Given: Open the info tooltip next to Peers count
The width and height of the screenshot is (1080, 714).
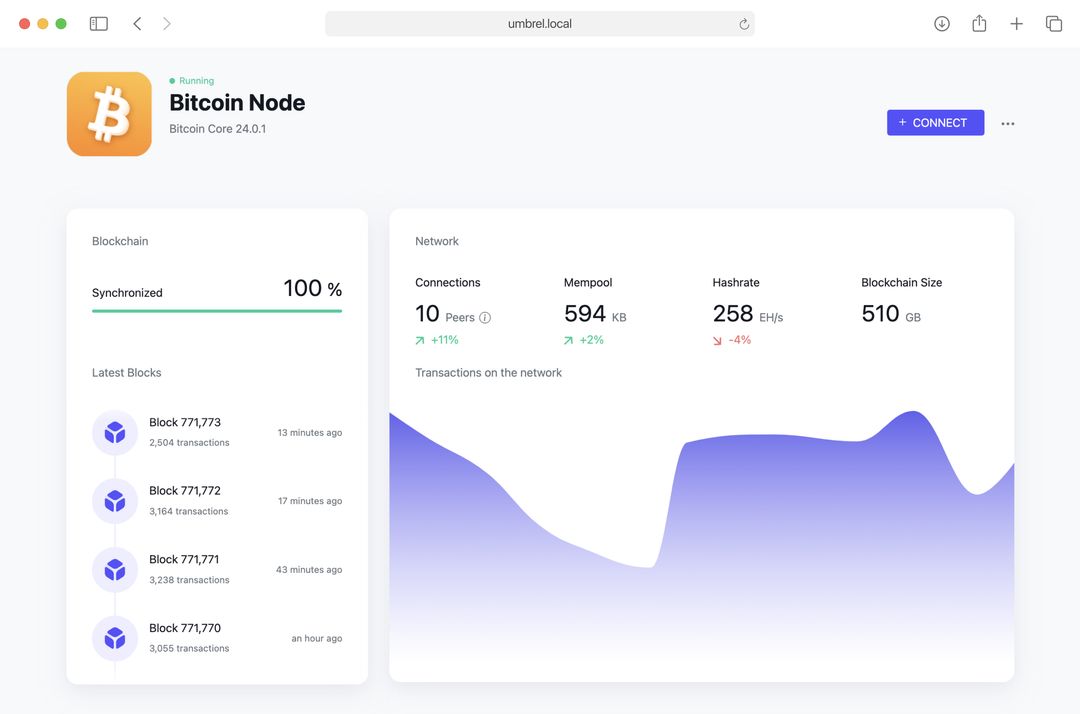Looking at the screenshot, I should coord(484,317).
